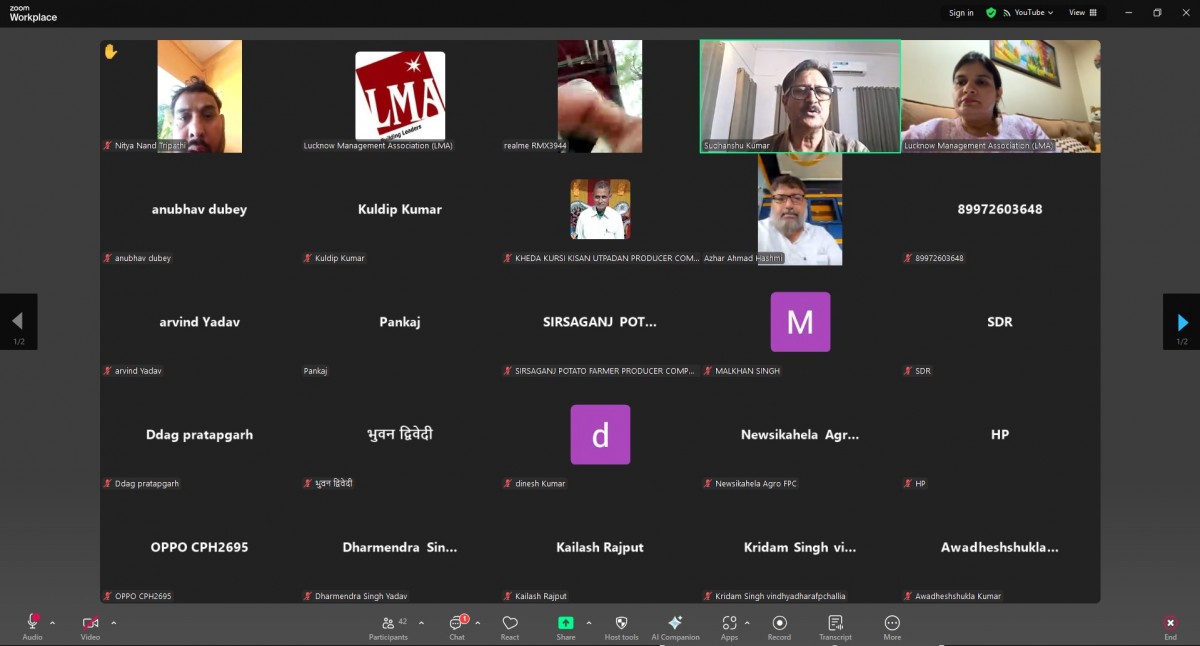Image resolution: width=1200 pixels, height=646 pixels.
Task: Start screen sharing with green Share button
Action: (x=566, y=627)
